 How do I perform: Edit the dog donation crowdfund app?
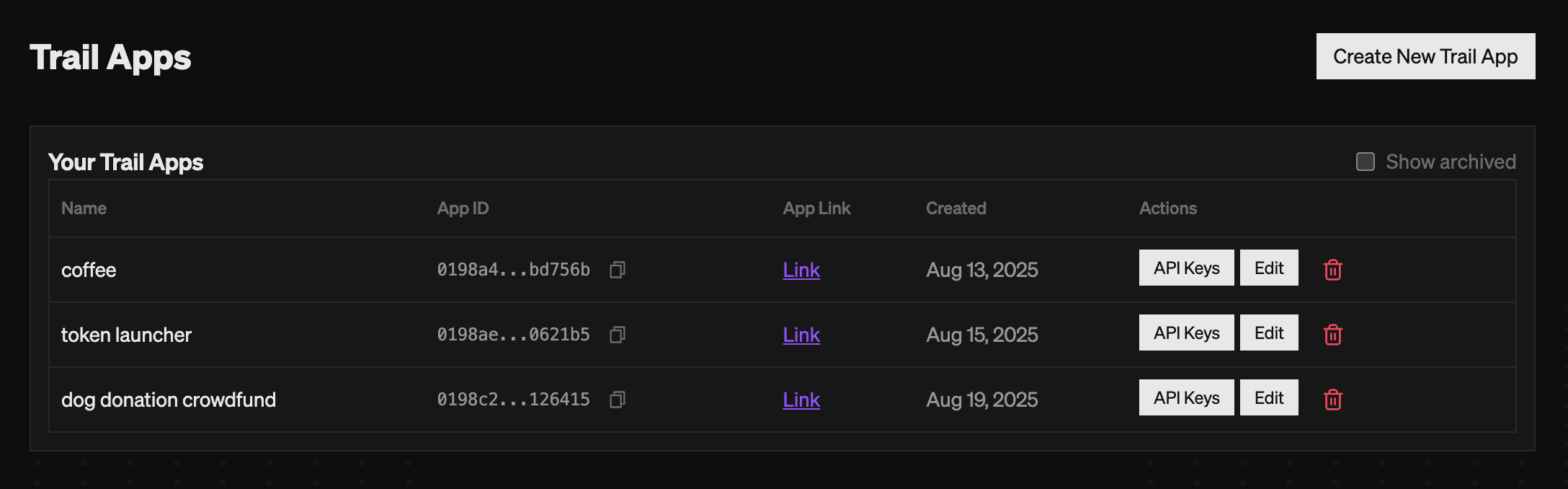pyautogui.click(x=1268, y=398)
